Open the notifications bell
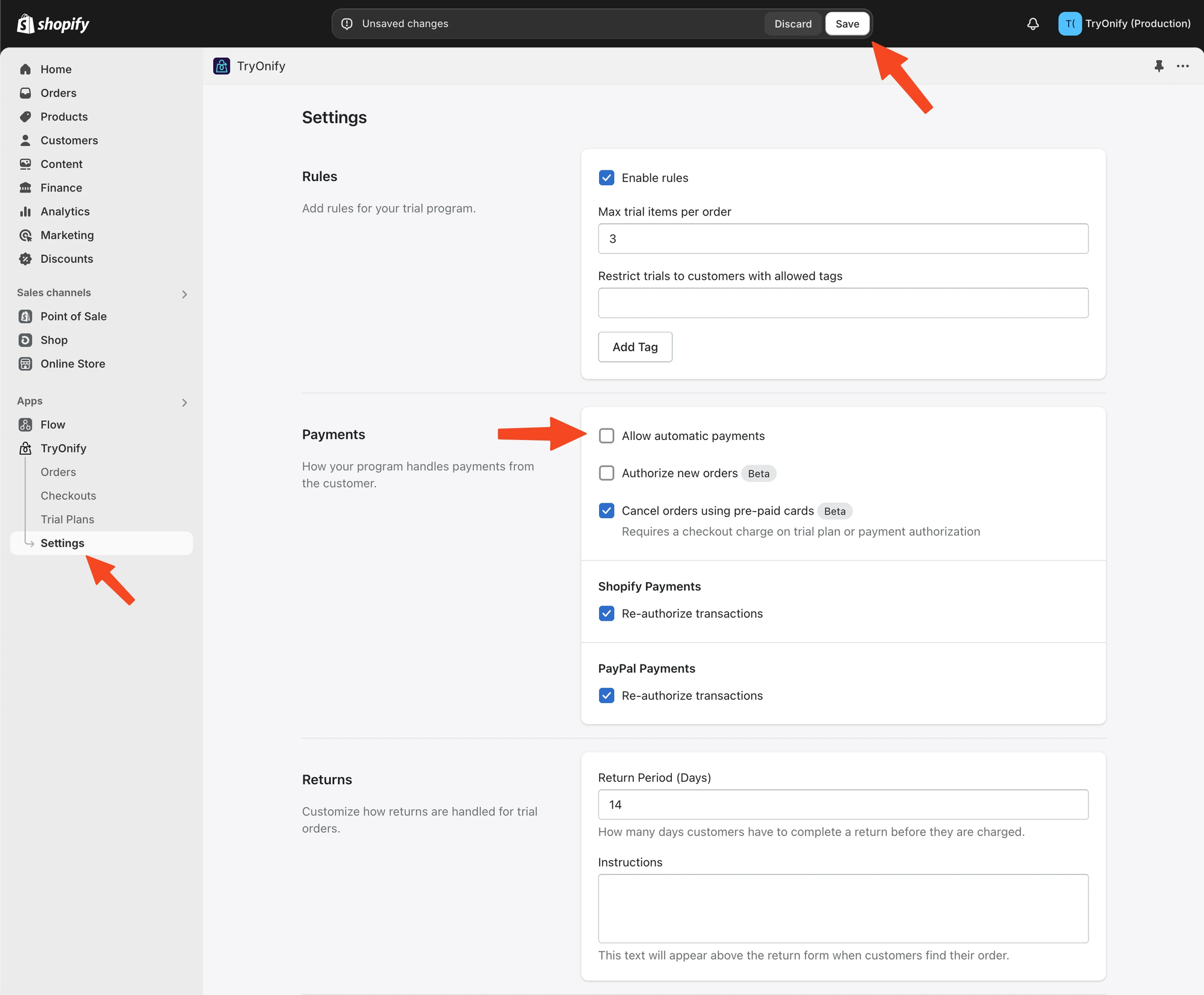This screenshot has width=1204, height=995. [x=1033, y=24]
